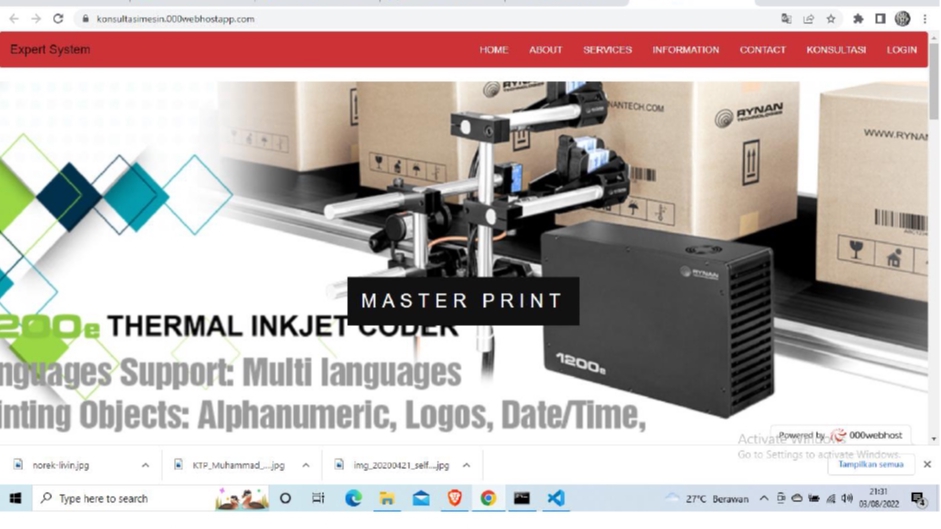The width and height of the screenshot is (941, 529).
Task: Close the downloads bar
Action: pyautogui.click(x=927, y=465)
